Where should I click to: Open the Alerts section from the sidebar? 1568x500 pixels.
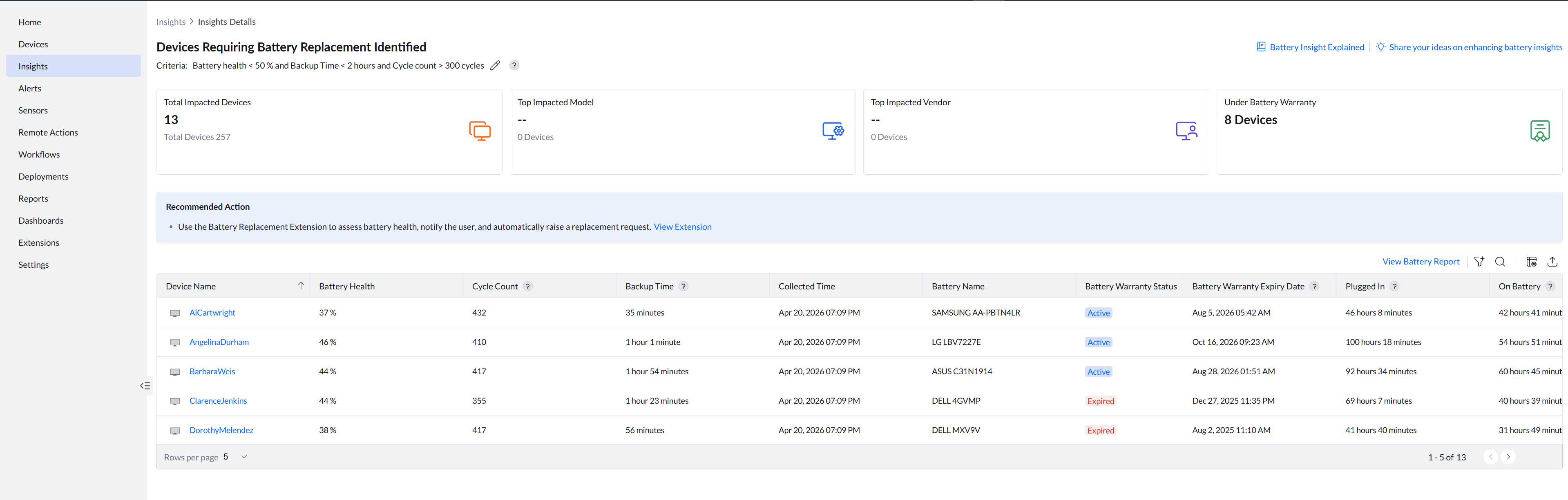coord(29,88)
